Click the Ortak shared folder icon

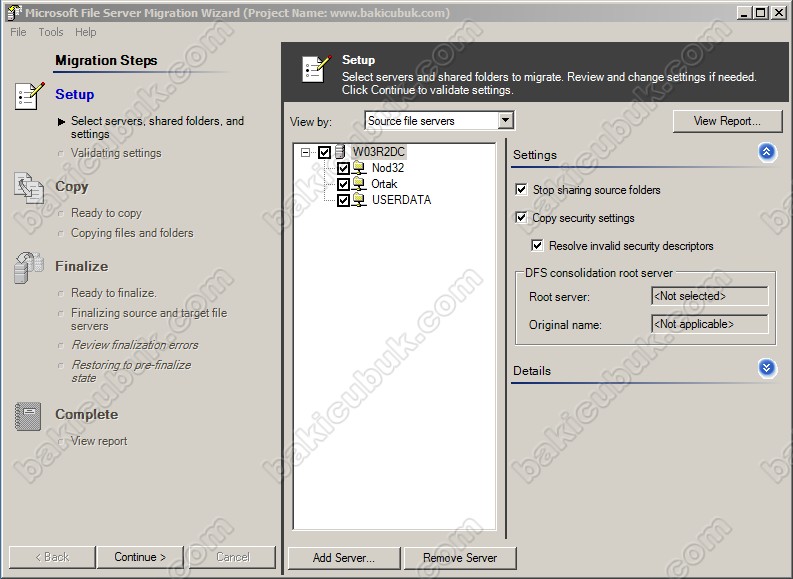pos(359,184)
